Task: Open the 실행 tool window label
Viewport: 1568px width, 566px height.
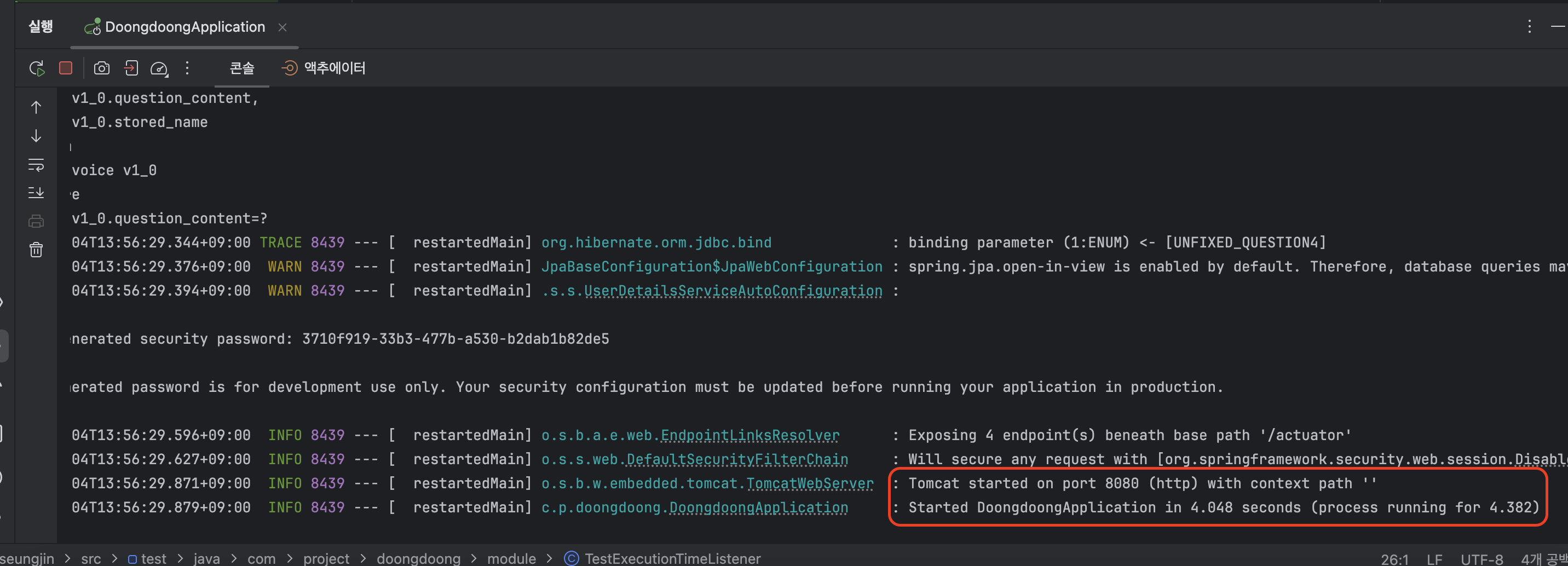Action: point(41,26)
